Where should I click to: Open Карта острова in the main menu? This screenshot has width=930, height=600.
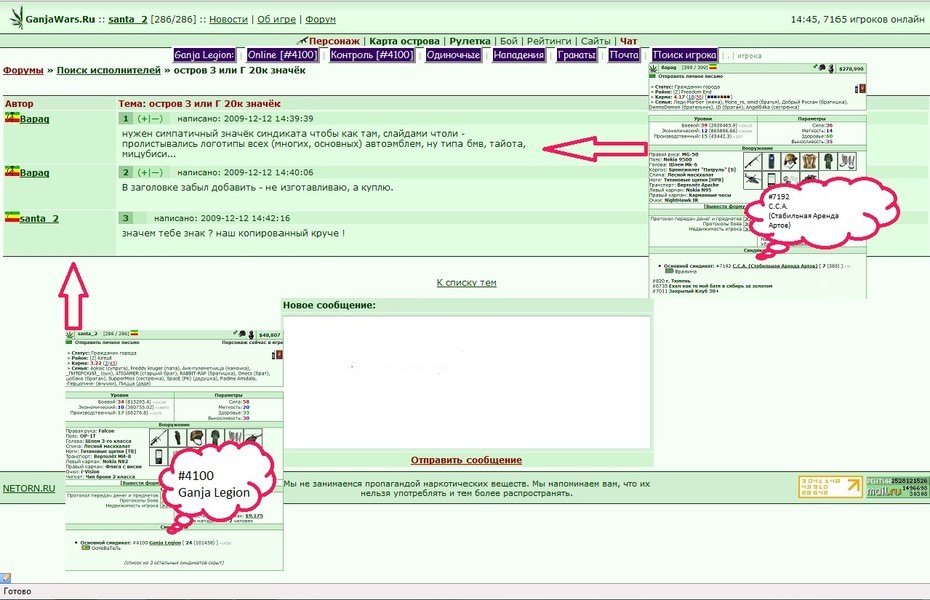[405, 41]
